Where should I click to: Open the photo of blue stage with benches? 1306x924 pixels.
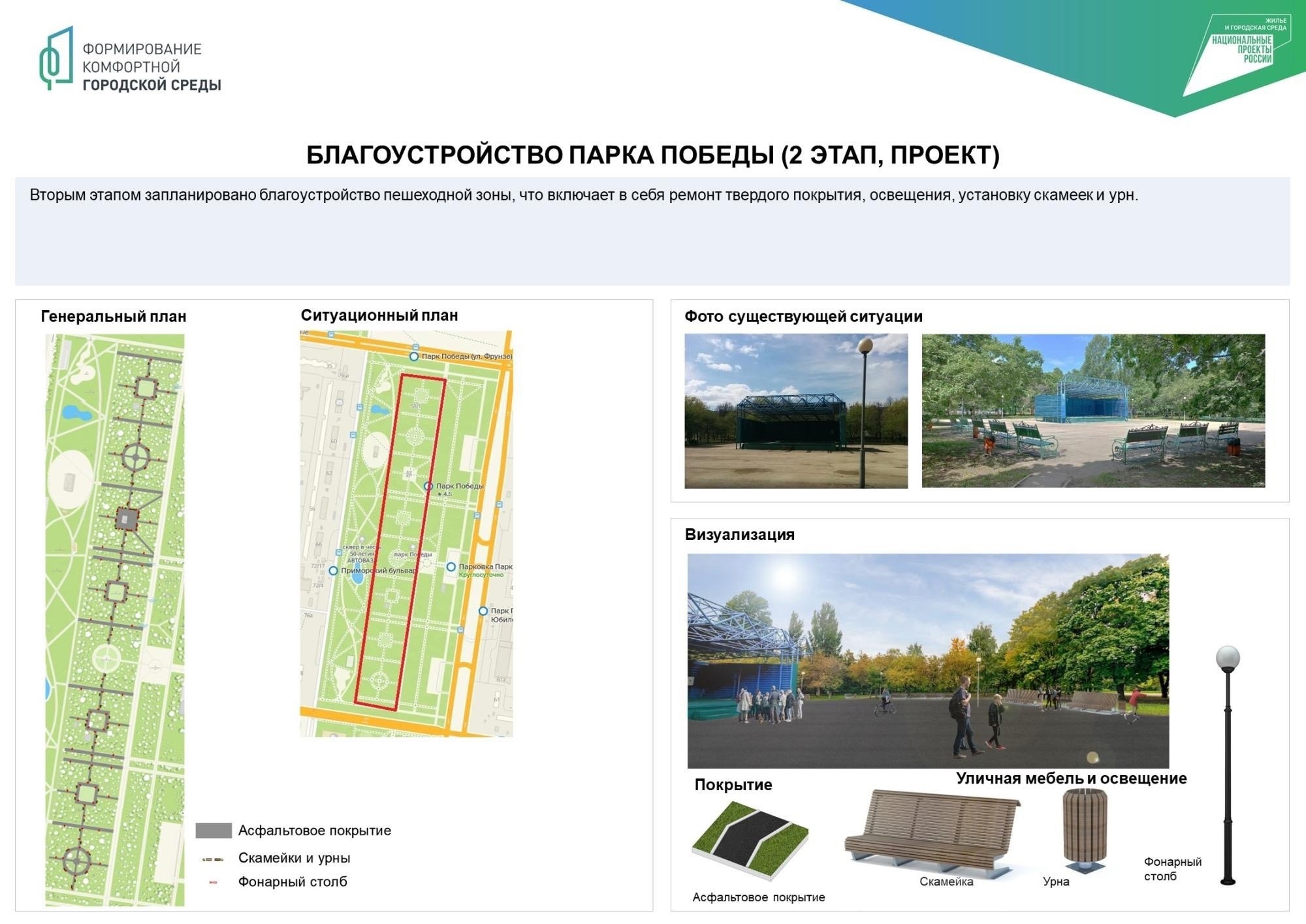pyautogui.click(x=1092, y=411)
